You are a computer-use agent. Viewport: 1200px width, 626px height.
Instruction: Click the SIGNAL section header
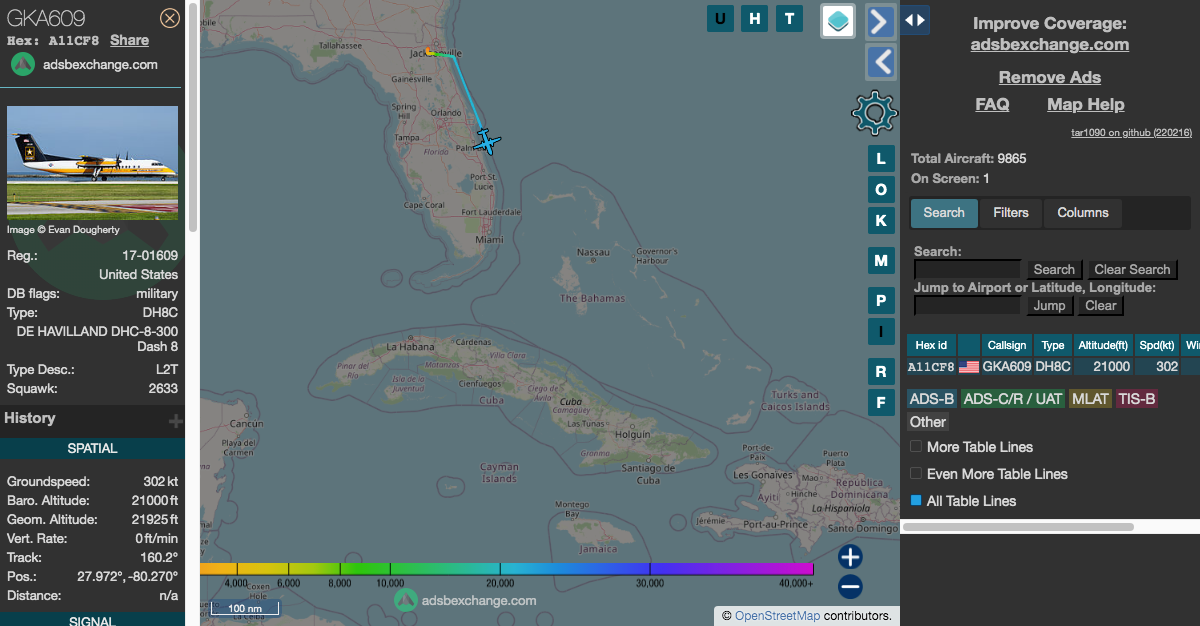pos(92,620)
